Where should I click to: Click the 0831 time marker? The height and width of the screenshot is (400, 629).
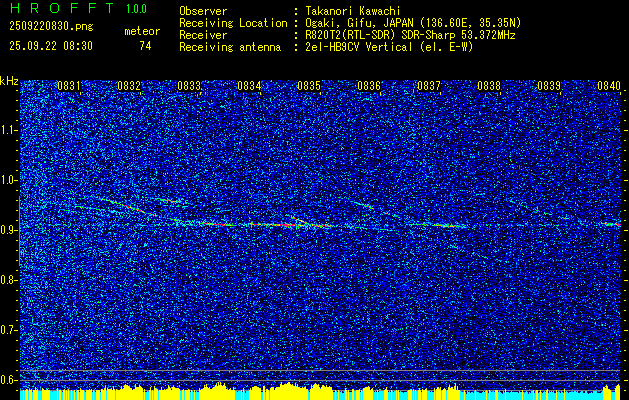pos(69,86)
